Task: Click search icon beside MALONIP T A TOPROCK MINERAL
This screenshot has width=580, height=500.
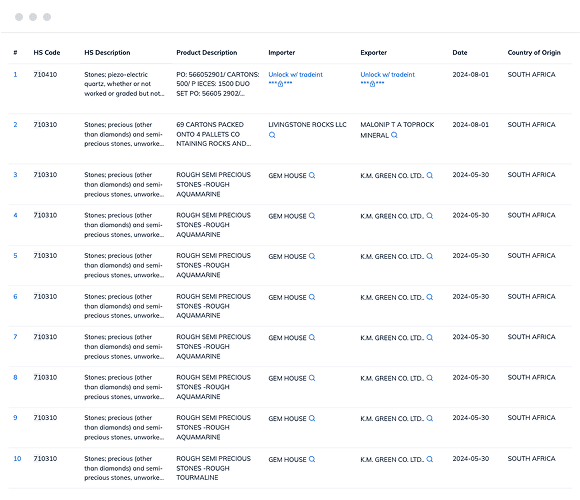Action: [x=394, y=135]
